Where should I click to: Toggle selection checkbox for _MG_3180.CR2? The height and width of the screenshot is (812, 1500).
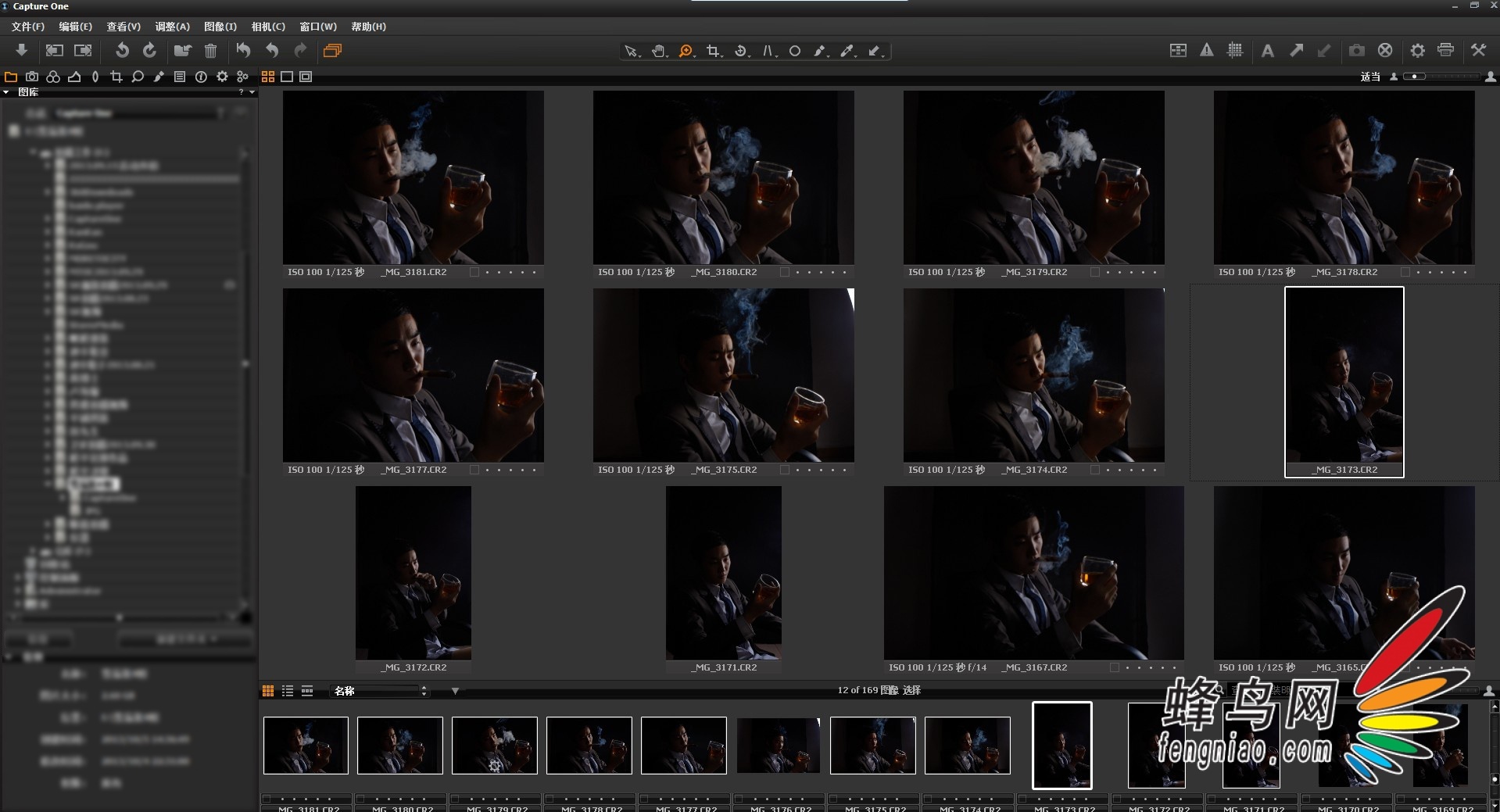[x=784, y=272]
